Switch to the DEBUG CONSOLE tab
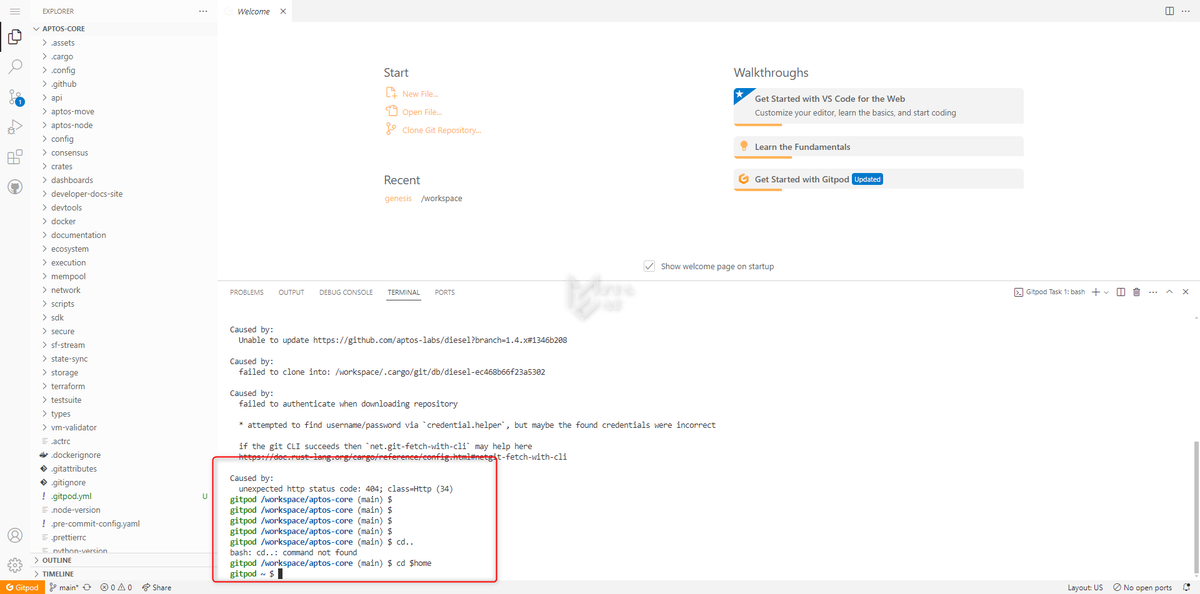 point(346,292)
